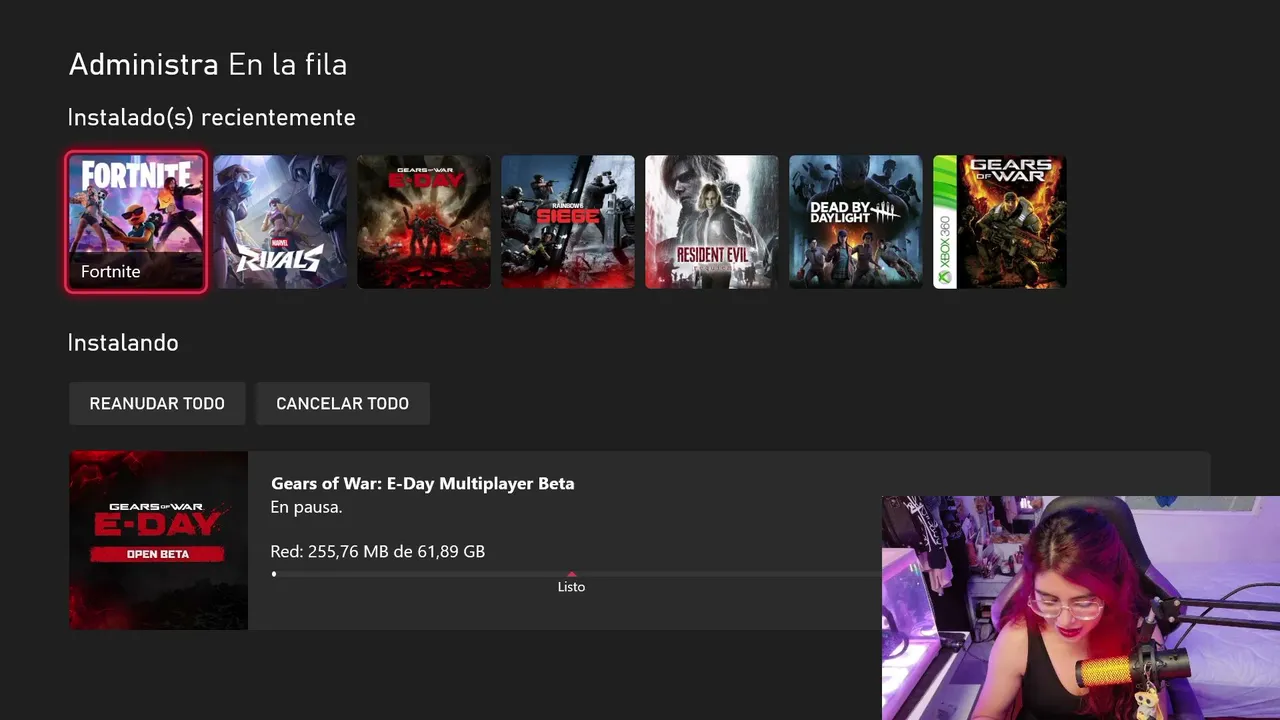Select the Marvel Rivals game tile
The height and width of the screenshot is (720, 1280).
(x=280, y=222)
